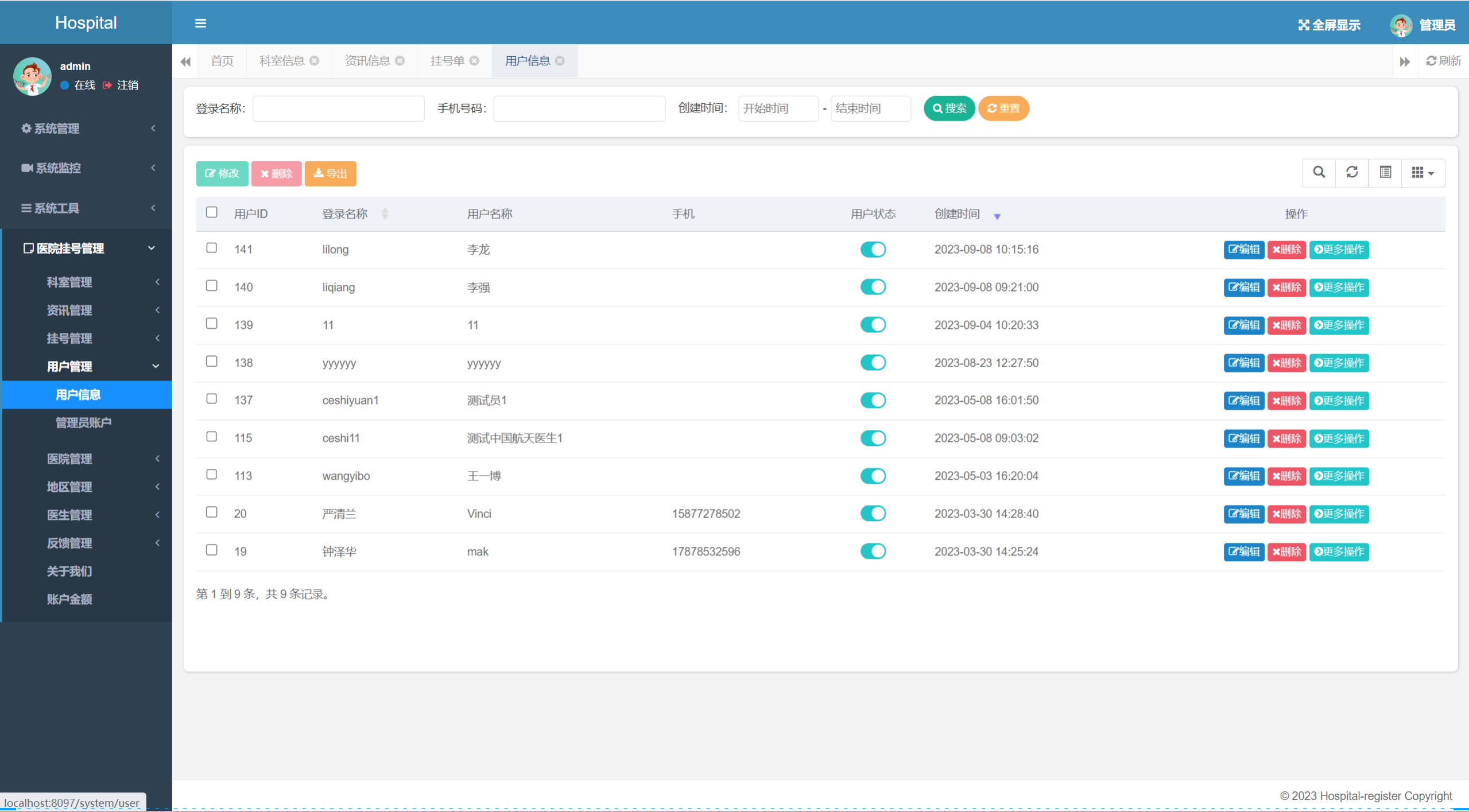This screenshot has width=1469, height=812.
Task: Close the 挂号单 tab
Action: tap(474, 61)
